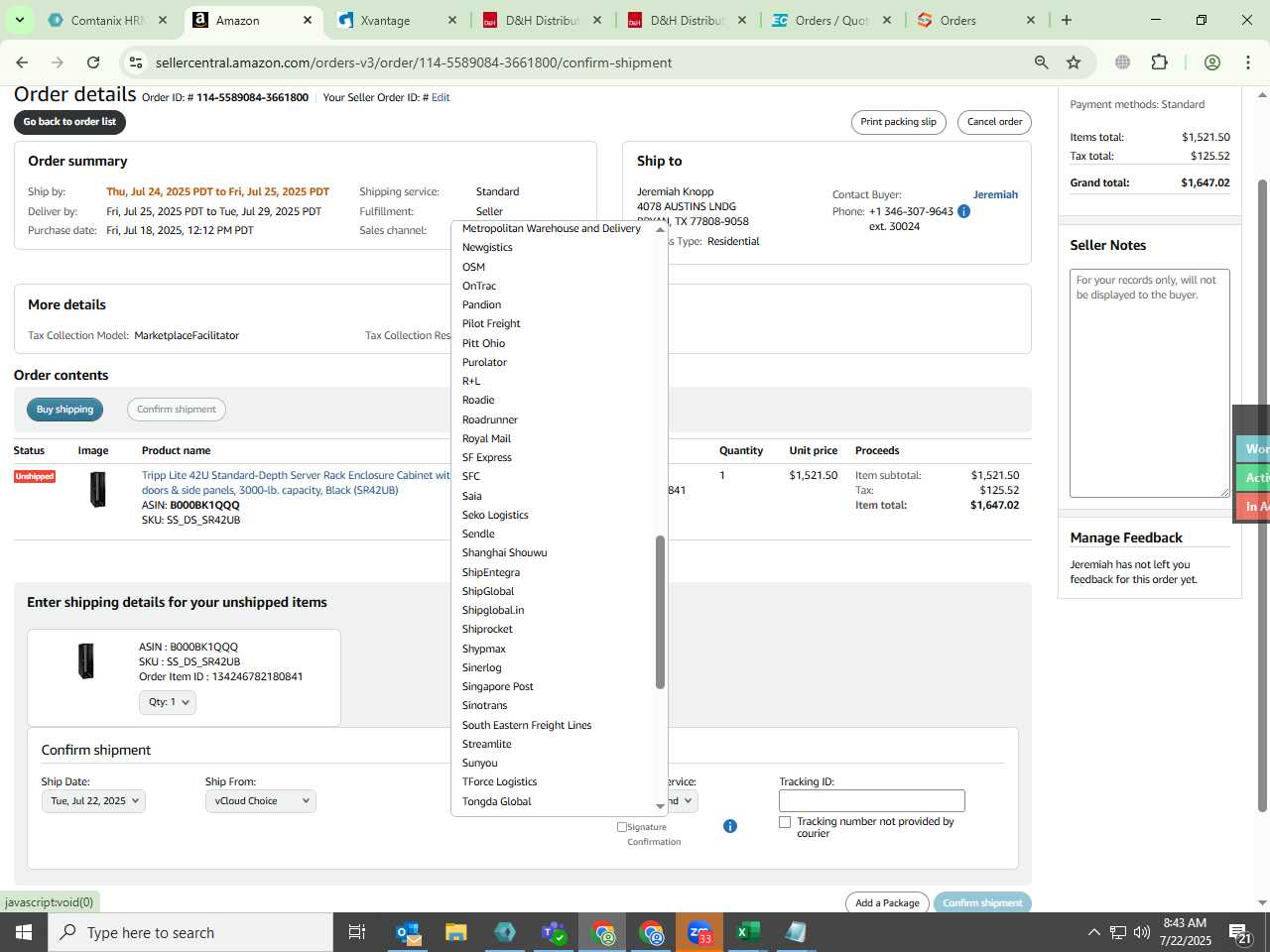Viewport: 1270px width, 952px height.
Task: Click the Tracking ID input field
Action: coord(872,800)
